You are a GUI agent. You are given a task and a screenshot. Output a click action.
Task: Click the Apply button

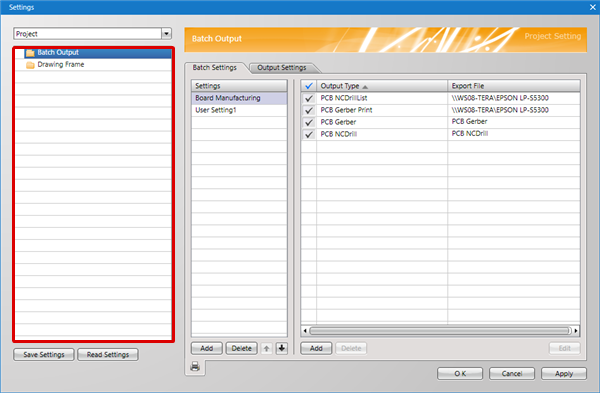[564, 373]
